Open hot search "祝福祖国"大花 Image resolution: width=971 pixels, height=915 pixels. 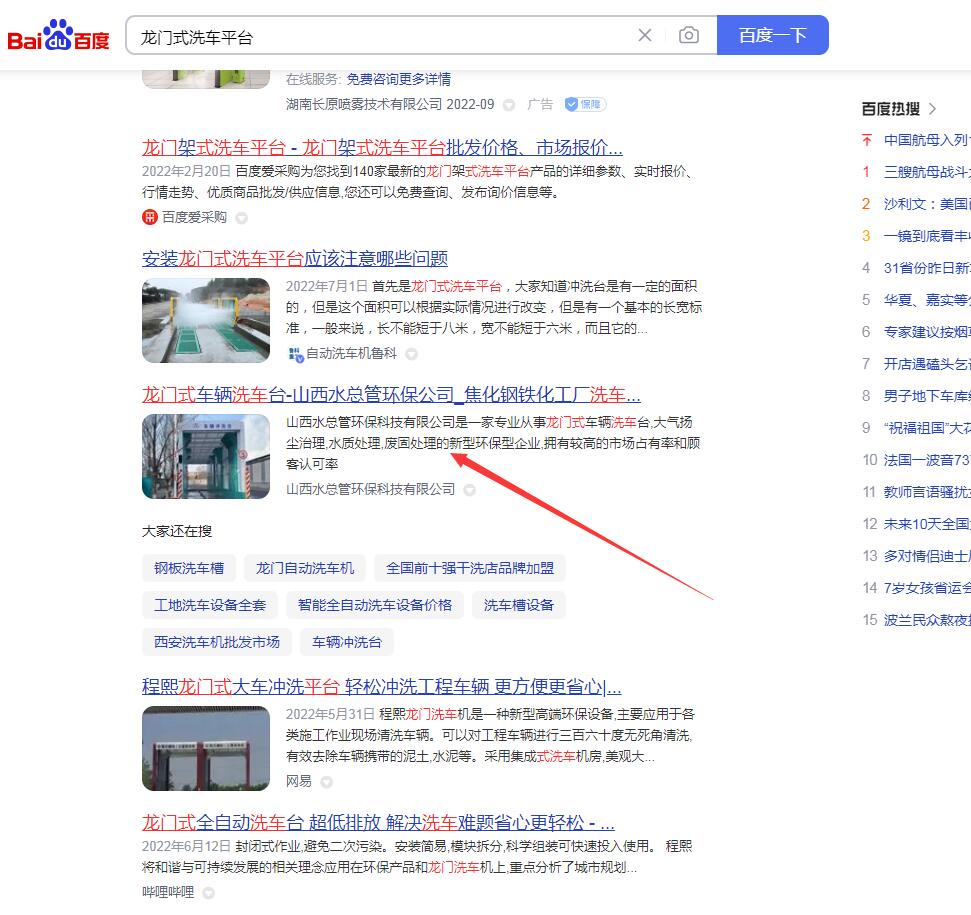pos(927,428)
